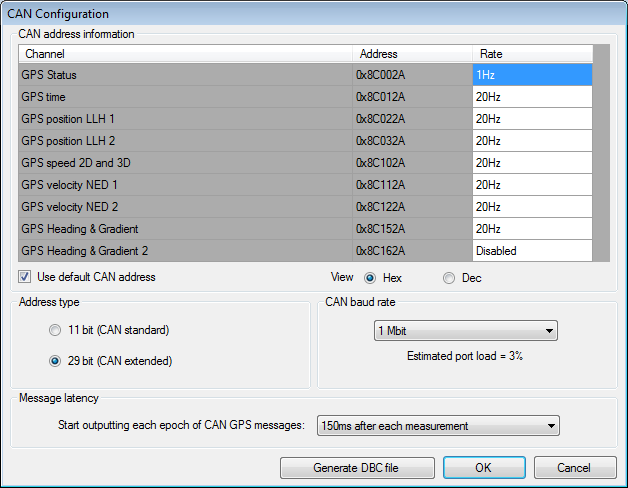Click the GPS velocity NED 1 rate cell
The width and height of the screenshot is (628, 488).
tap(532, 185)
